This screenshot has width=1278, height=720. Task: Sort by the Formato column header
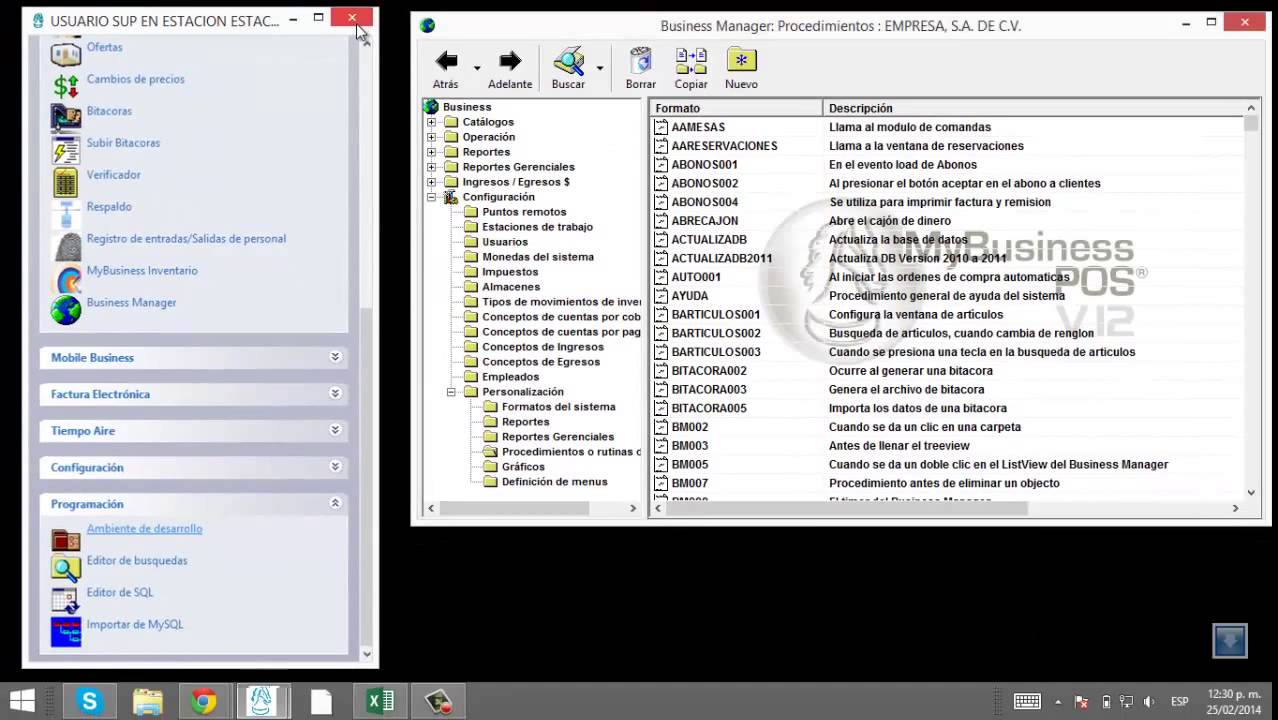tap(736, 108)
